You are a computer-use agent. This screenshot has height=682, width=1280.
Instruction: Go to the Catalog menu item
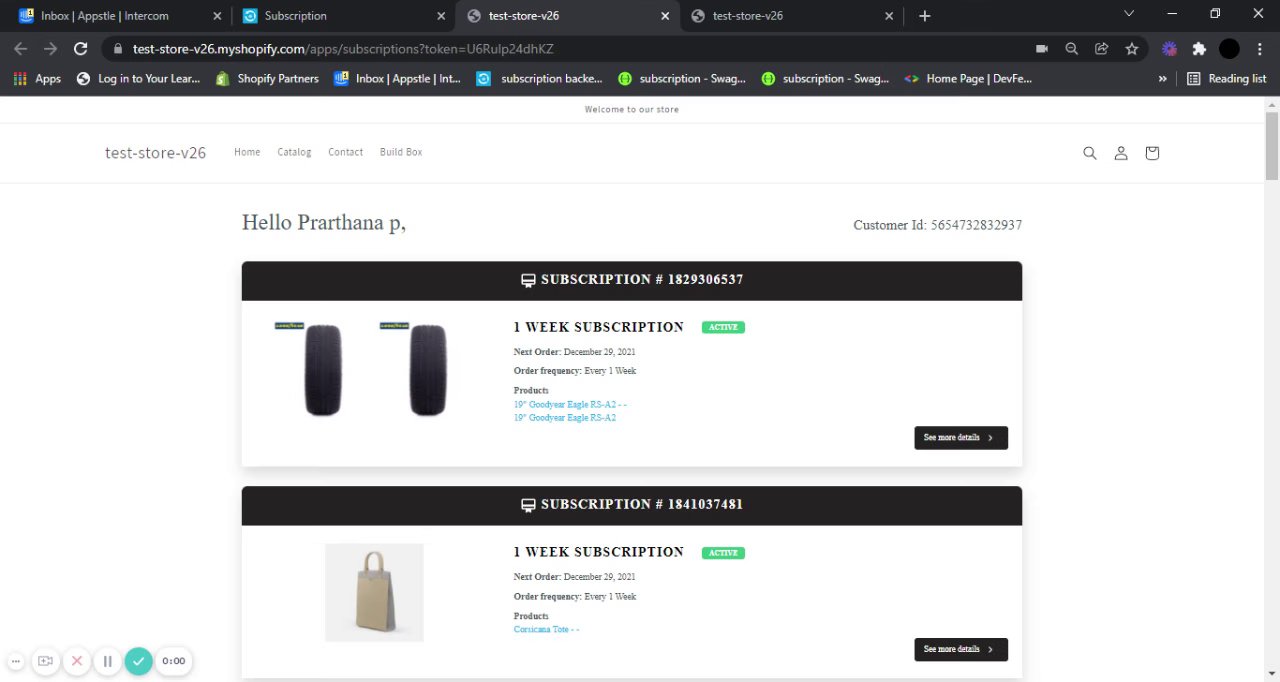294,152
